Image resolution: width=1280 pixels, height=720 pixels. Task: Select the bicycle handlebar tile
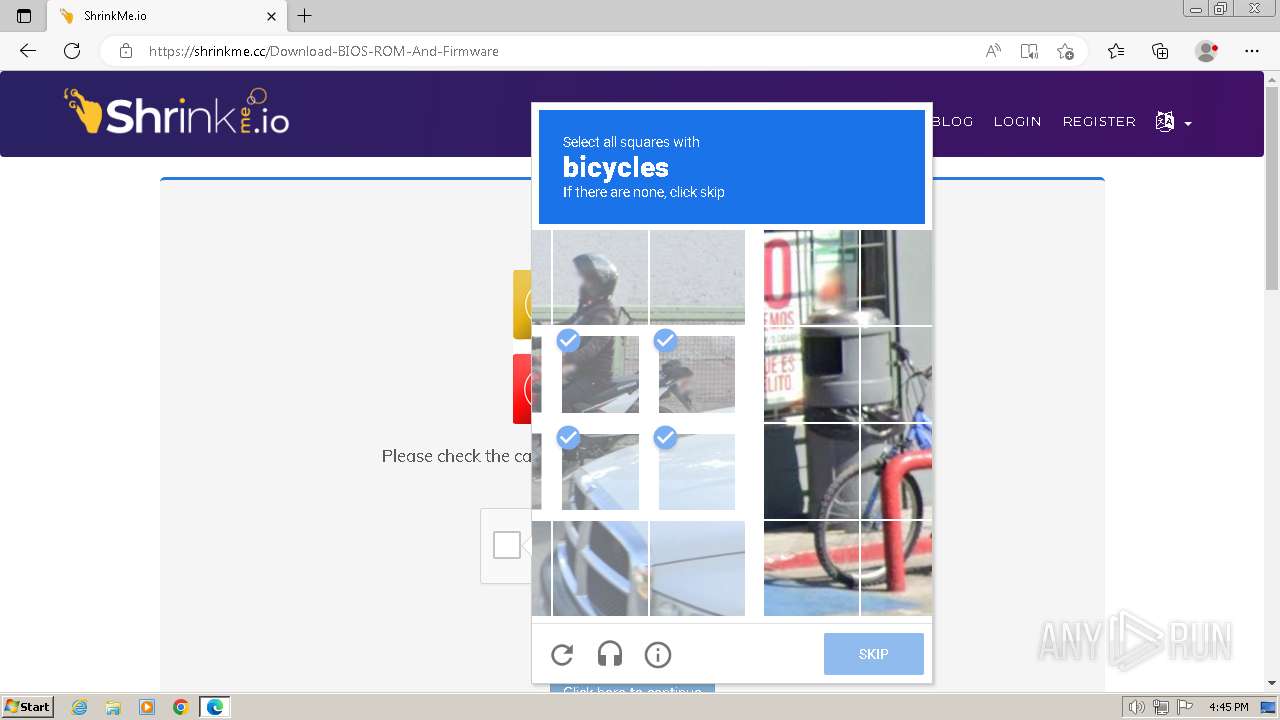(897, 374)
